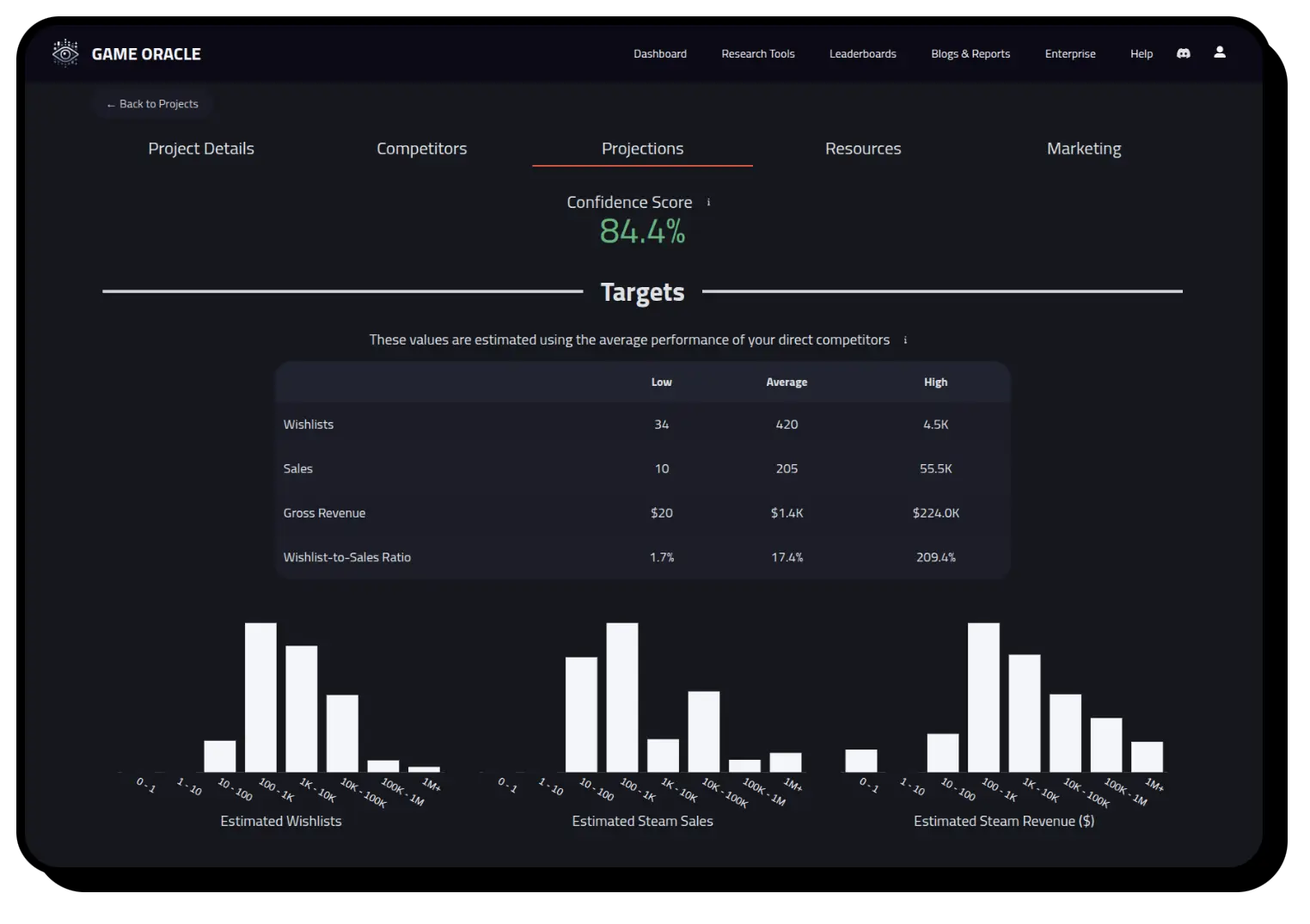Open the Discord icon link
Viewport: 1310px width, 924px height.
[x=1184, y=53]
